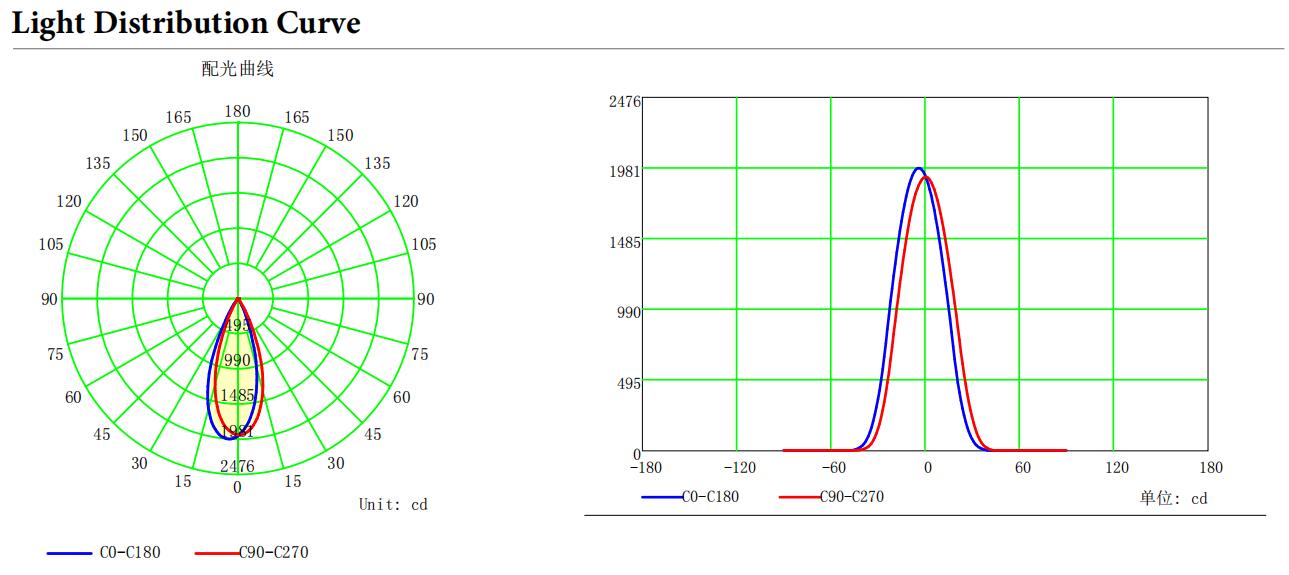Click the polar chart center origin point
Image resolution: width=1289 pixels, height=575 pixels.
pos(238,298)
